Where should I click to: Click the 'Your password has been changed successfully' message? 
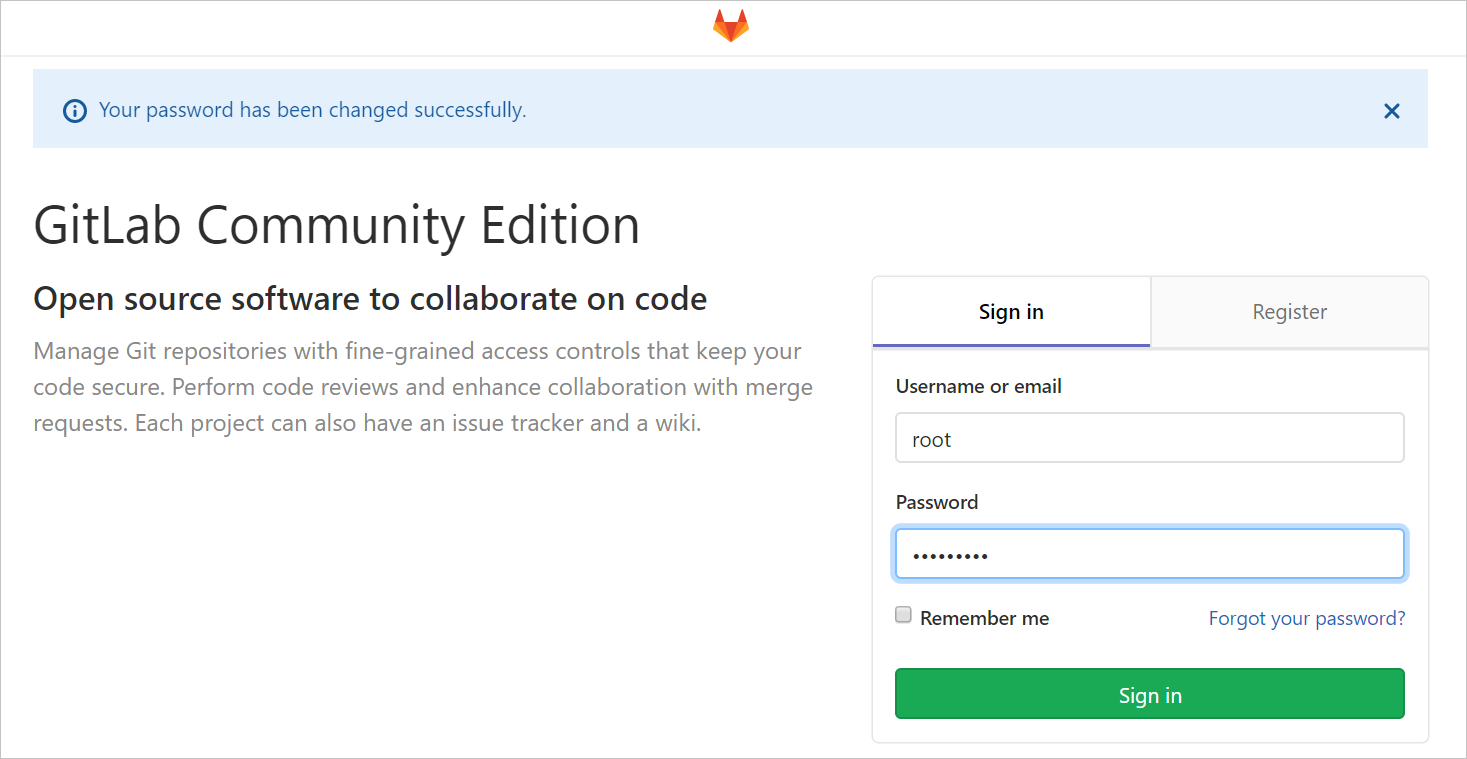312,110
